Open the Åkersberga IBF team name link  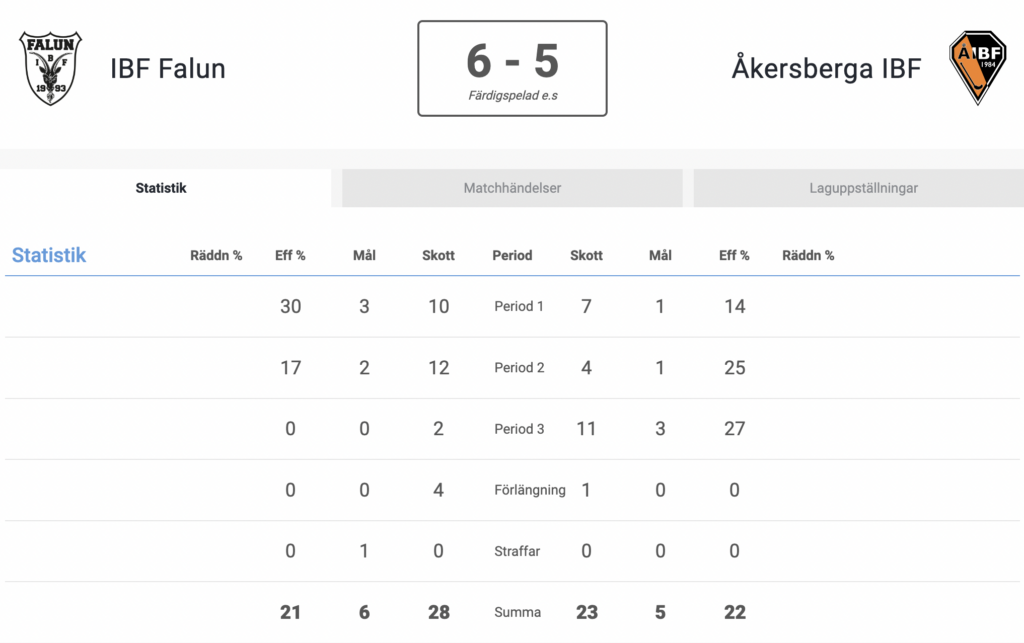826,68
